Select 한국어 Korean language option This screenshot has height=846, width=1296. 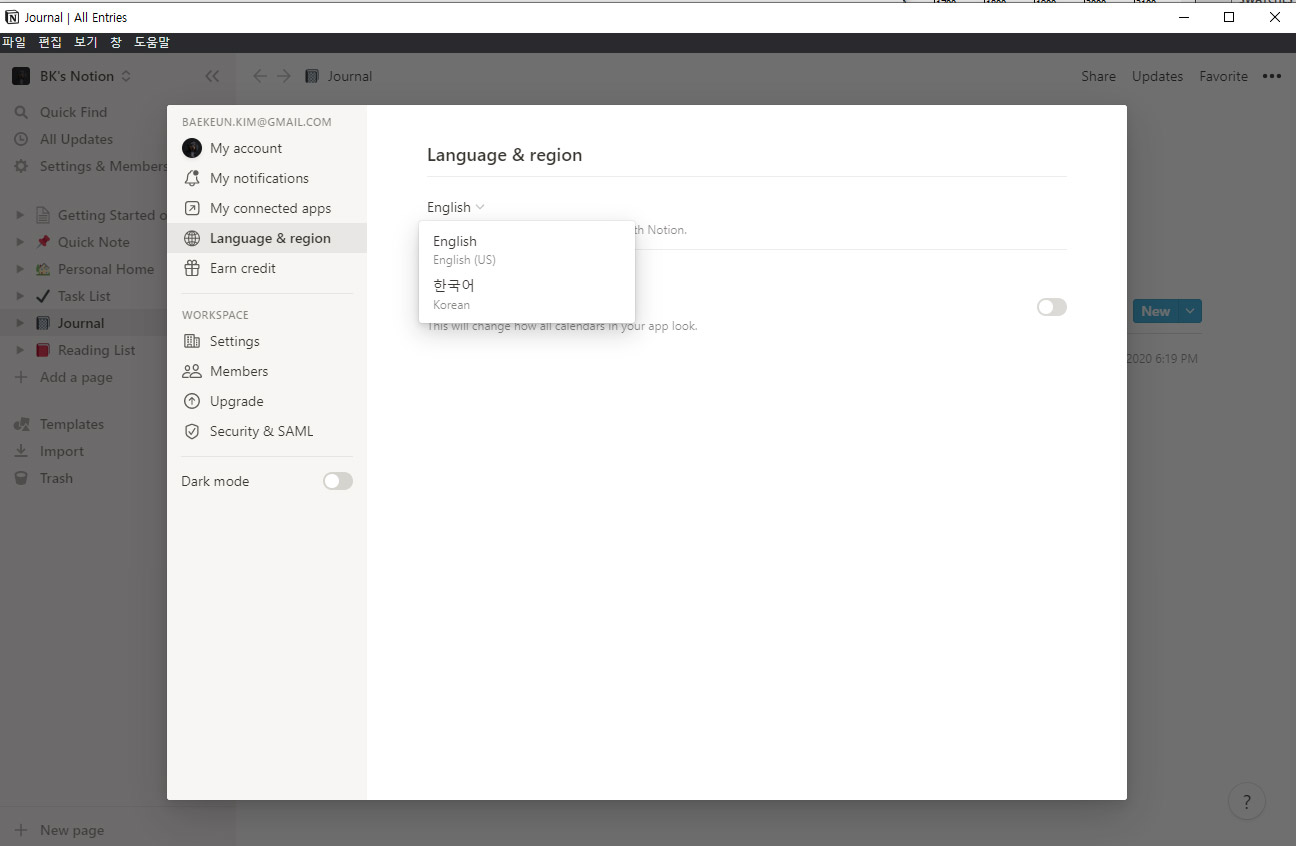coord(526,294)
